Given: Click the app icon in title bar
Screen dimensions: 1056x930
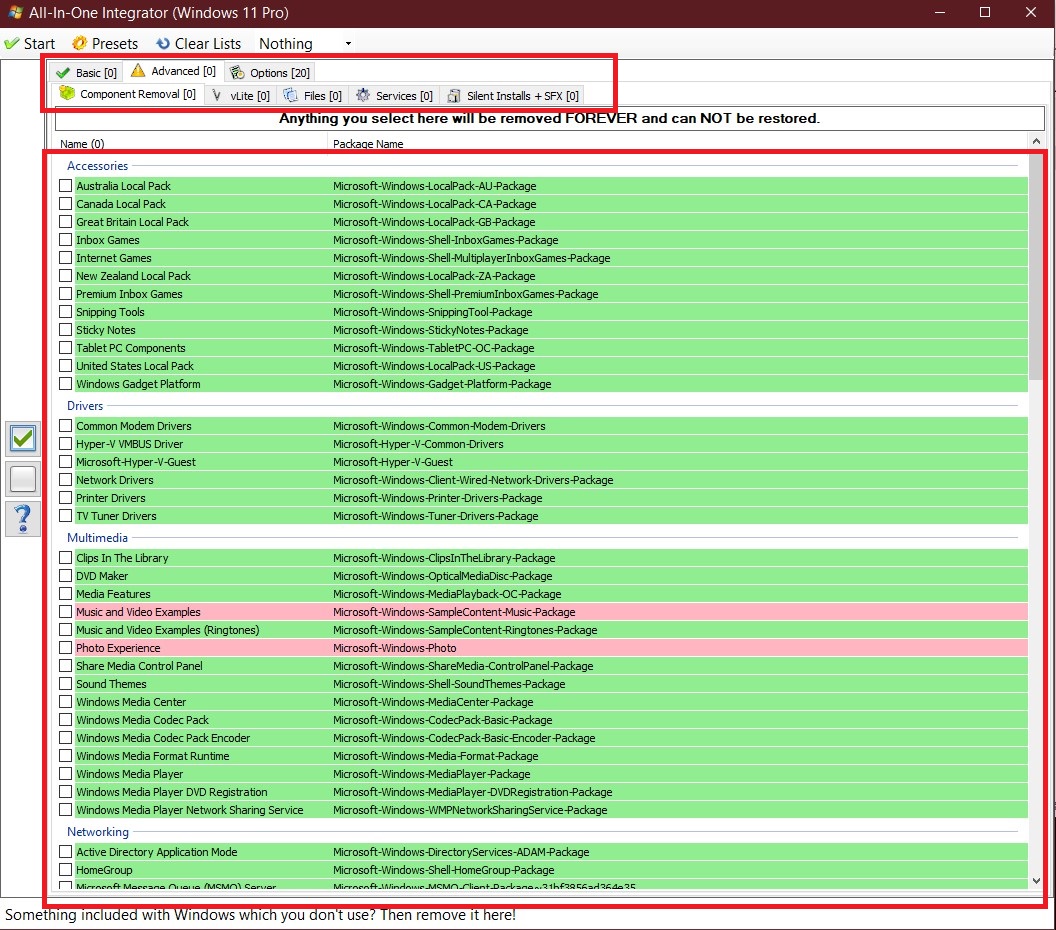Looking at the screenshot, I should coord(15,12).
